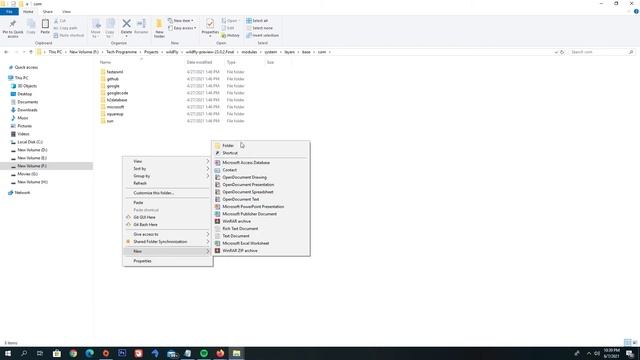Click wildfly in breadcrumb path
Viewport: 640px width, 360px height.
[x=172, y=52]
